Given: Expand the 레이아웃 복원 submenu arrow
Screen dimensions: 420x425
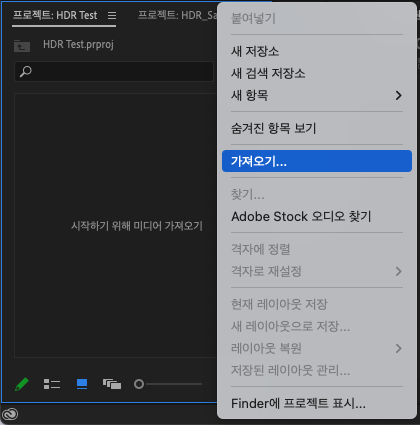Looking at the screenshot, I should tap(398, 348).
